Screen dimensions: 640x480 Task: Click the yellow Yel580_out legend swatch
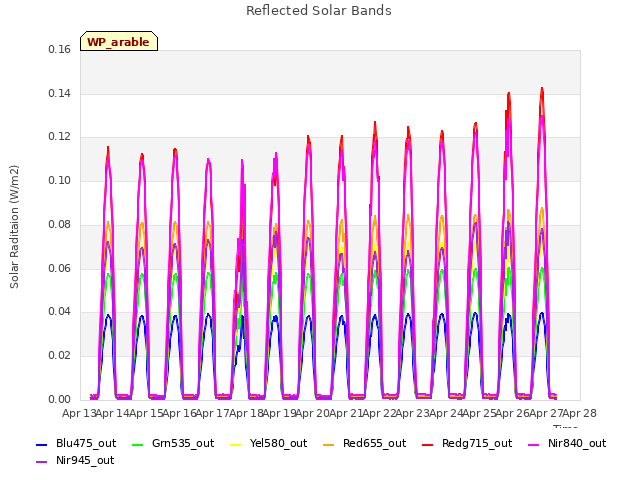236,444
